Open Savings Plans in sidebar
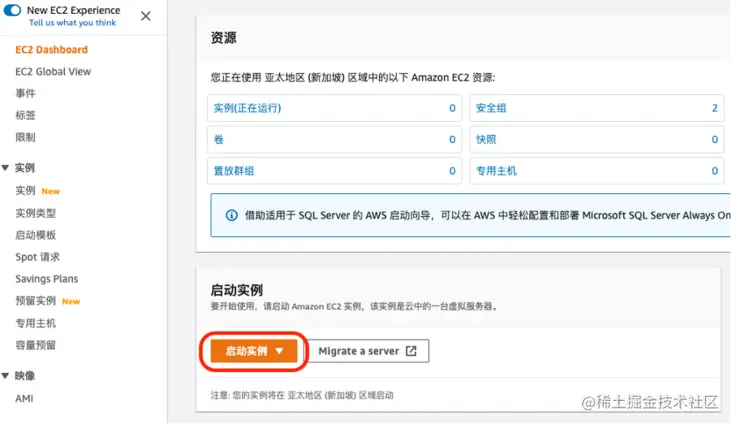Viewport: 732px width, 424px height. coord(47,279)
